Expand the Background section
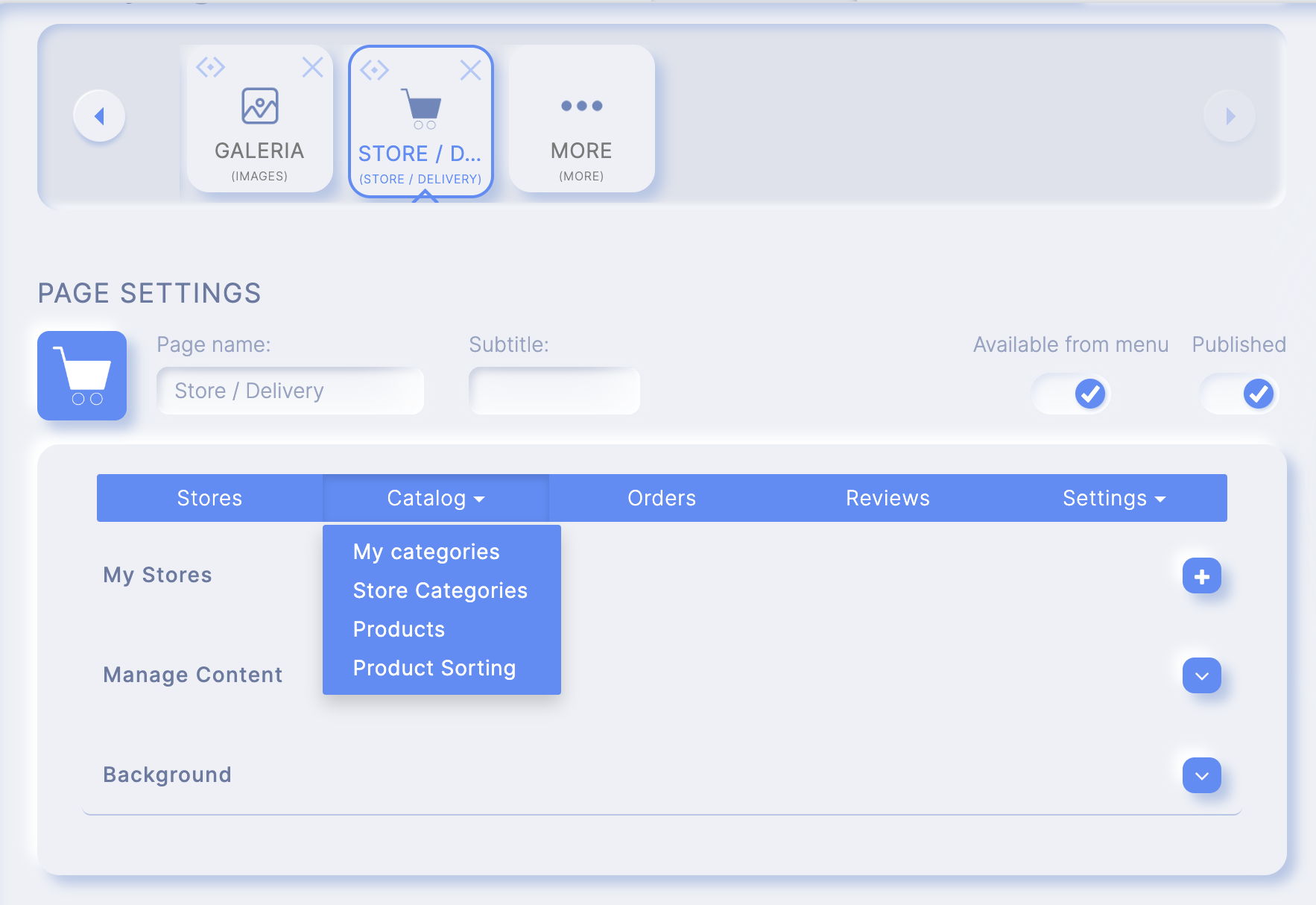Screen dimensions: 1316x905 1201,775
